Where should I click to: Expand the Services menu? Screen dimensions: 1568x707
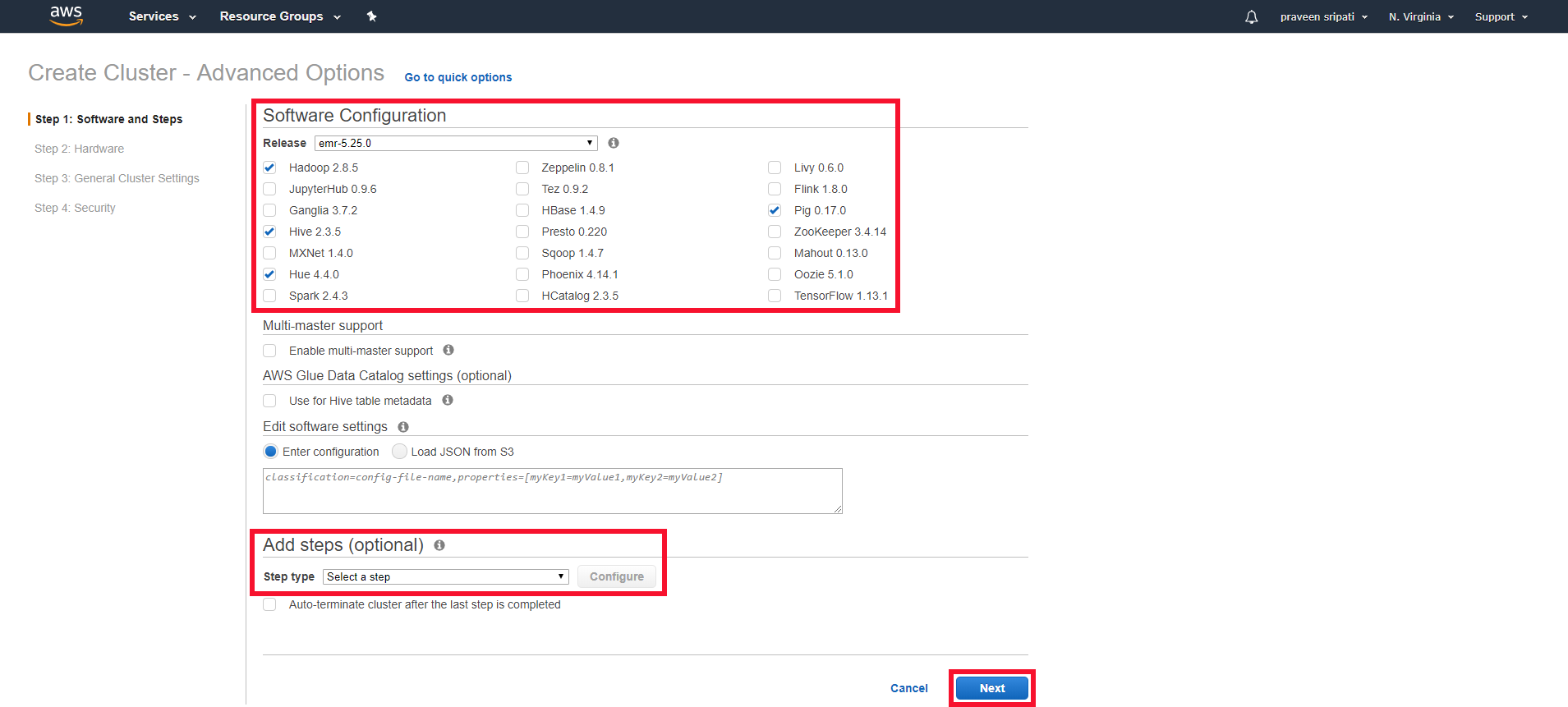click(x=162, y=16)
